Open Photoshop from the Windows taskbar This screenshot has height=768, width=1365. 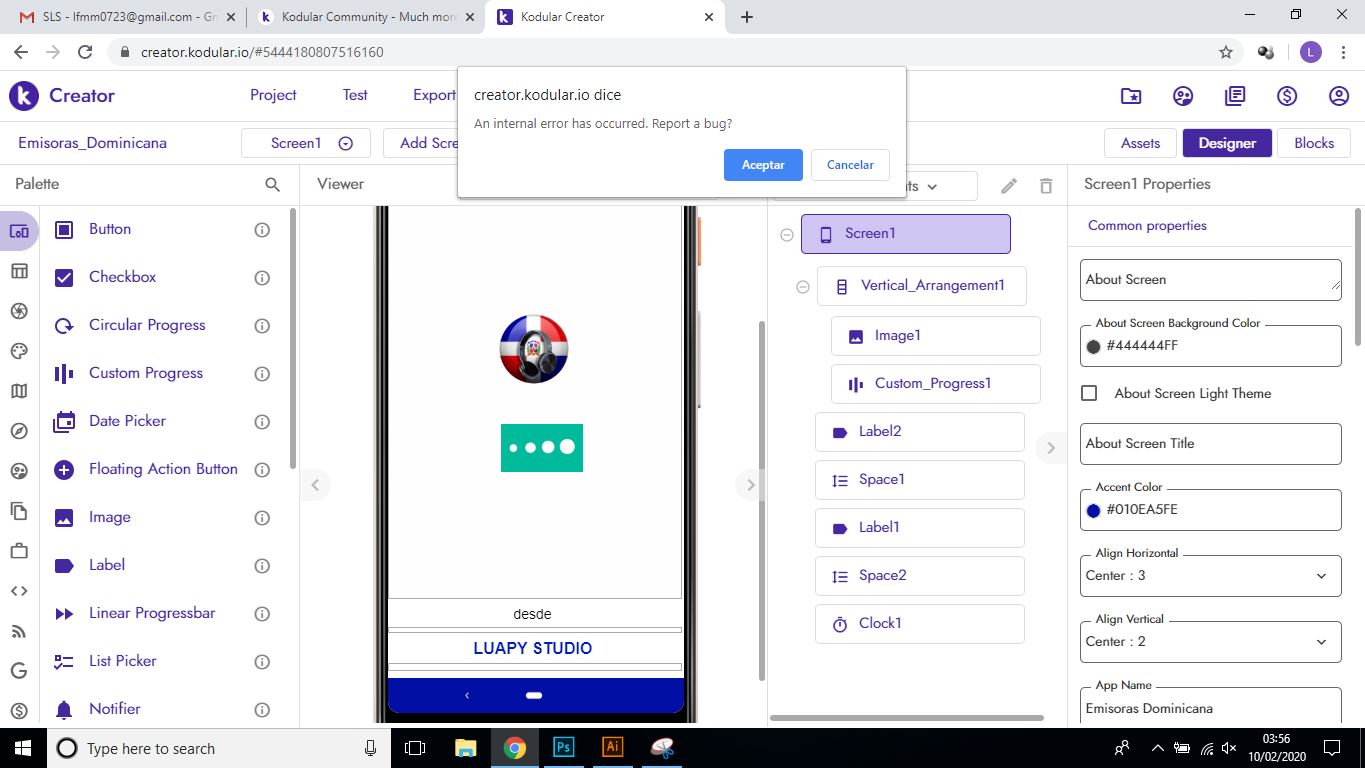coord(563,747)
